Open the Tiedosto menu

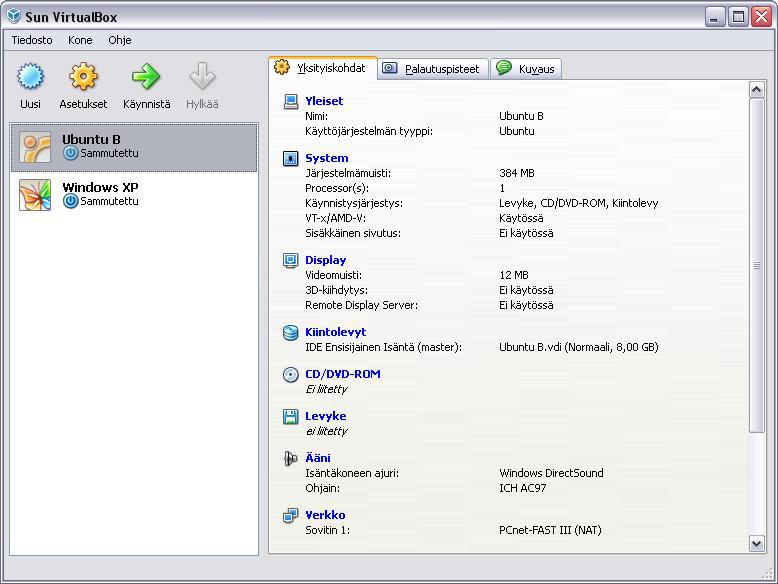[x=32, y=40]
